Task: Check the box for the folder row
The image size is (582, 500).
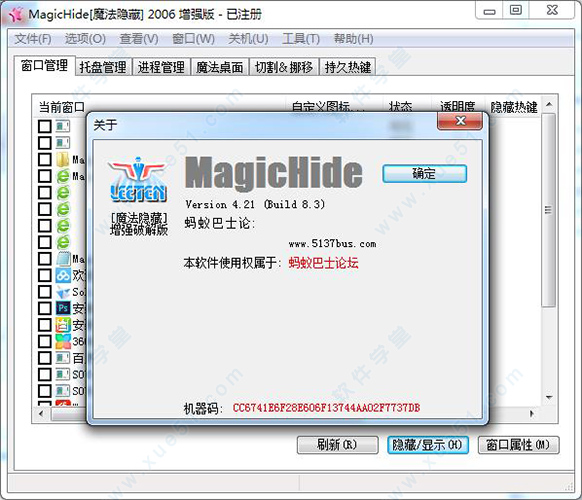Action: (45, 160)
